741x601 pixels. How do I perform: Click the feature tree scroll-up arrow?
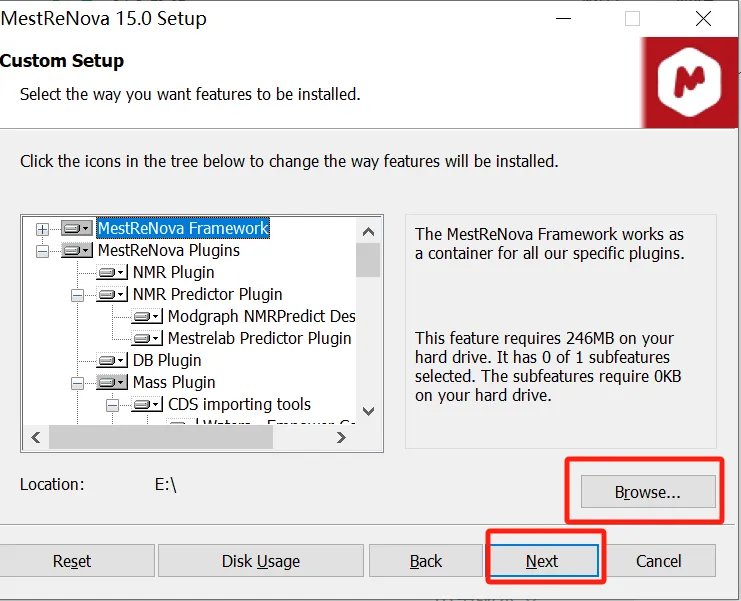[368, 232]
